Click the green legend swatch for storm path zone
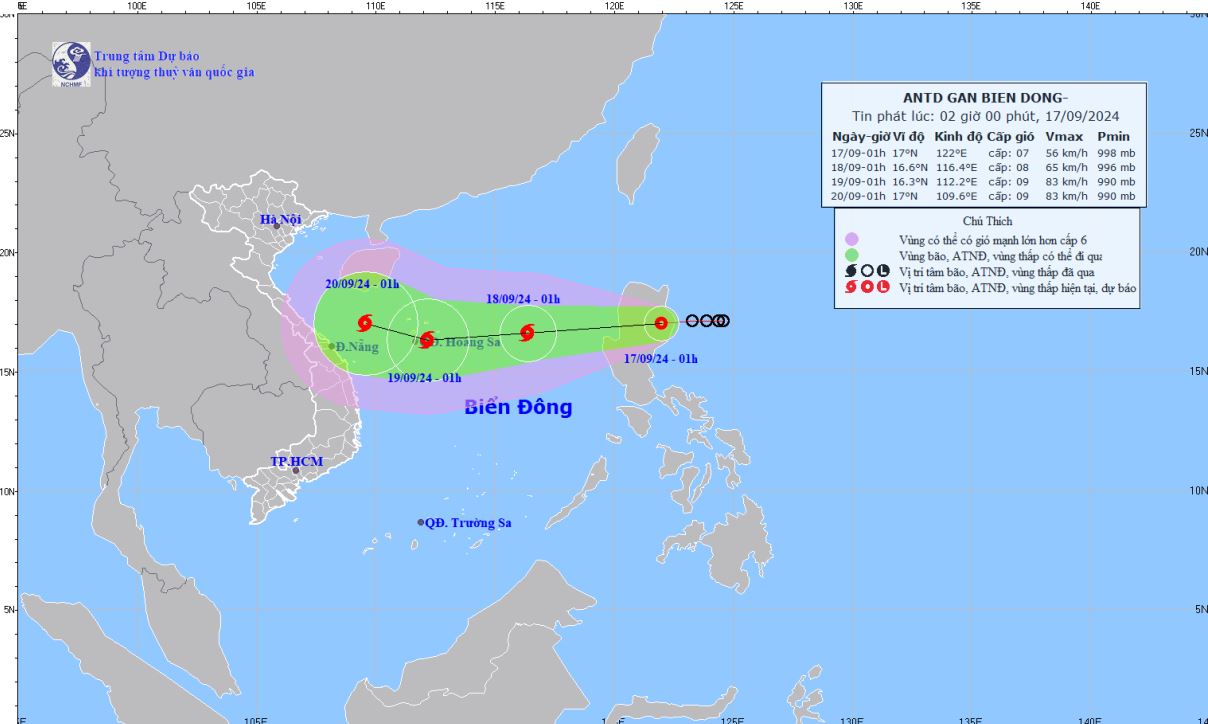 851,255
